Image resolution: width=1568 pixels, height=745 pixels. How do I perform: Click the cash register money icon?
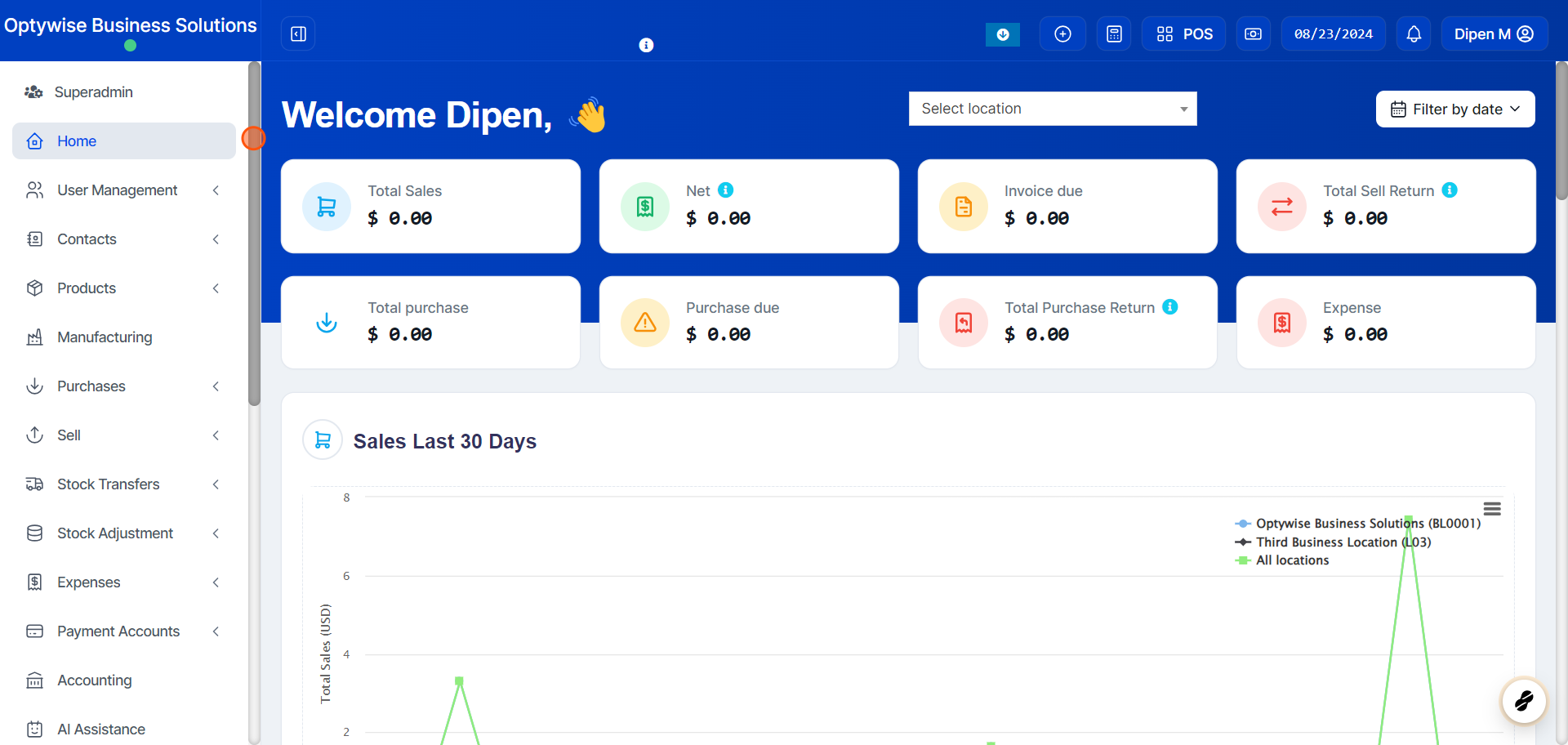[x=1253, y=33]
